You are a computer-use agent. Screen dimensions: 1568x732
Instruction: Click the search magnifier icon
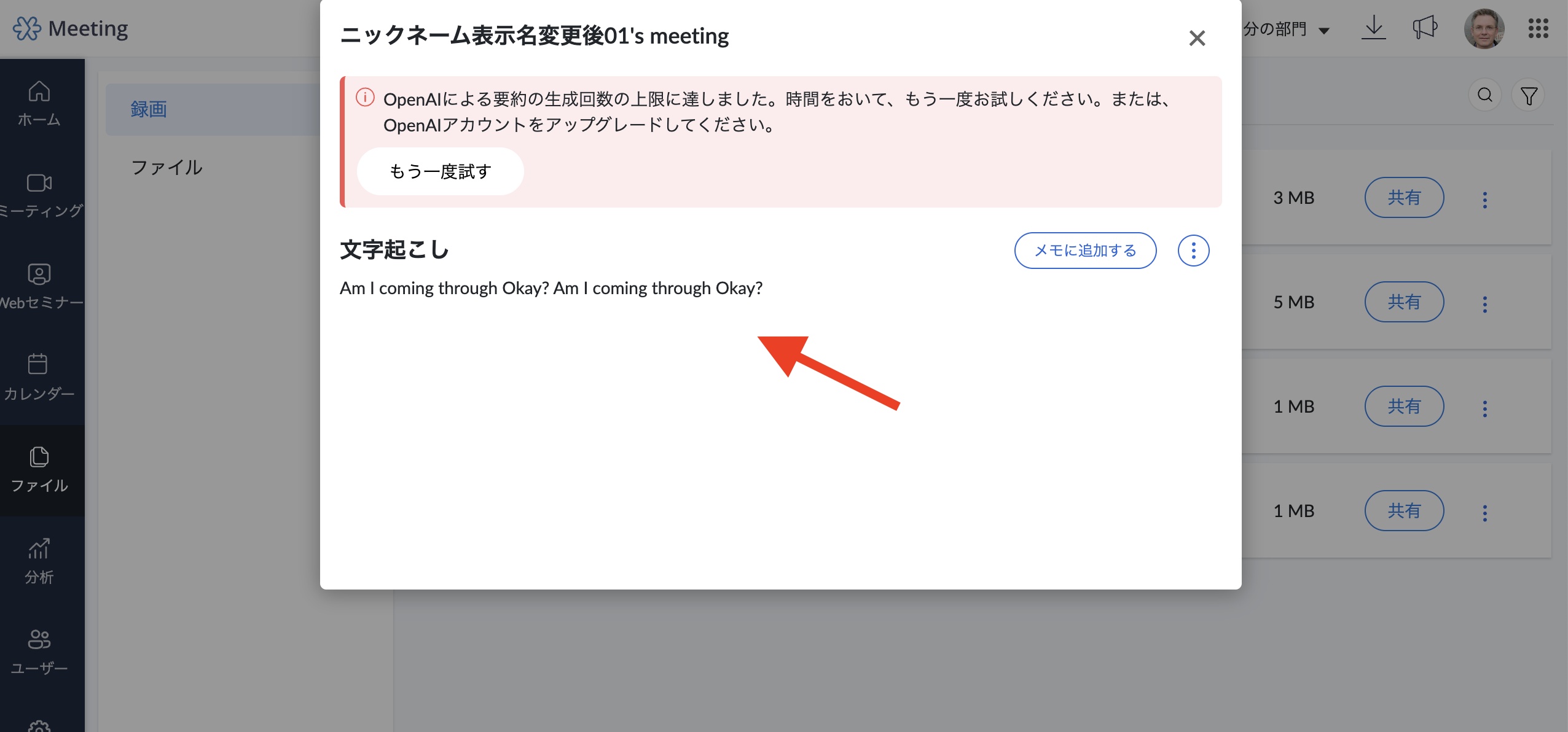(1485, 95)
